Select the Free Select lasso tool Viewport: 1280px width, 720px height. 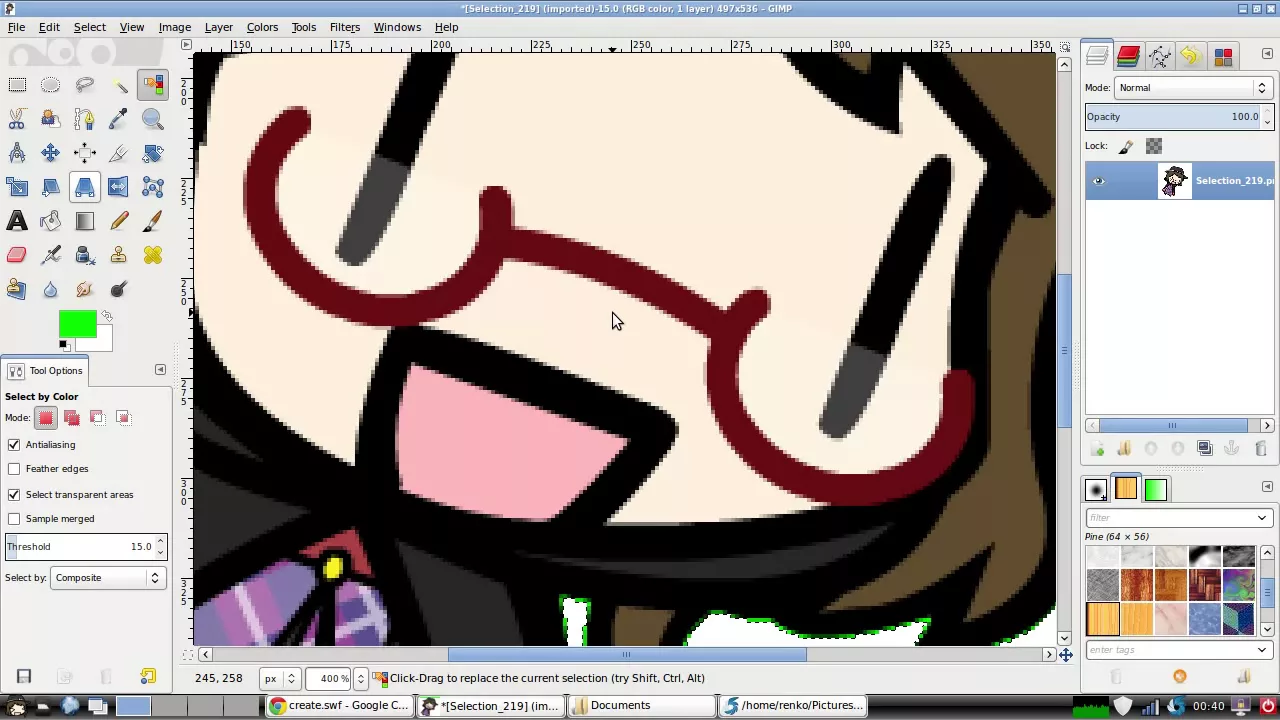click(x=85, y=85)
